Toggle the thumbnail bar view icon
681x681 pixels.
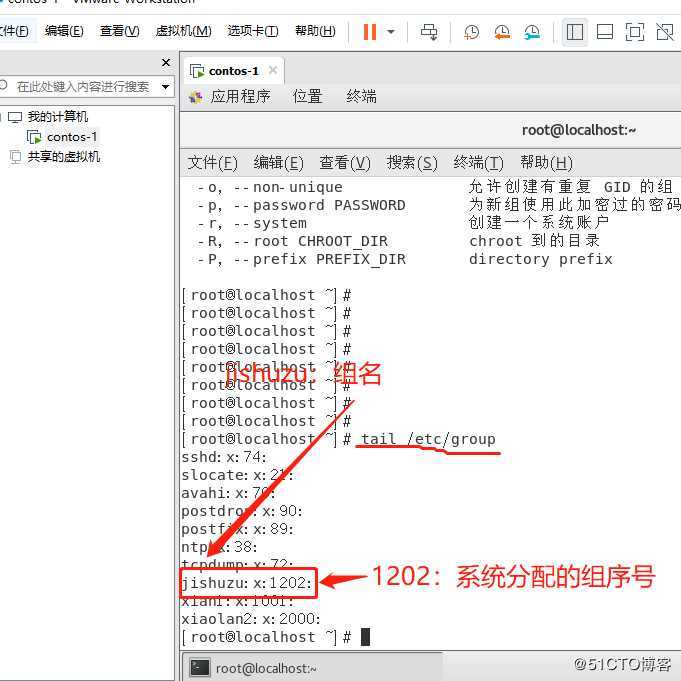tap(605, 32)
